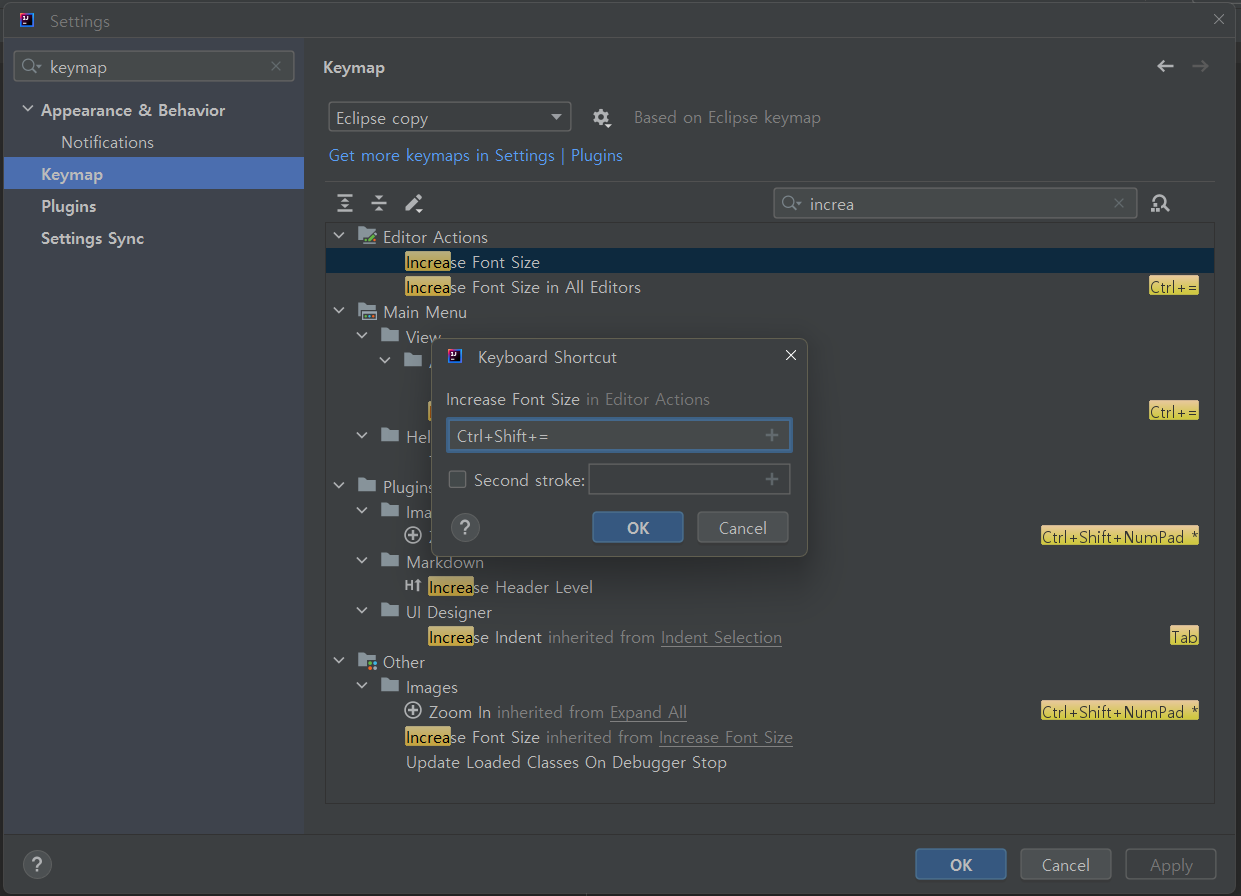Select Keymap in settings sidebar
Image resolution: width=1241 pixels, height=896 pixels.
[154, 174]
